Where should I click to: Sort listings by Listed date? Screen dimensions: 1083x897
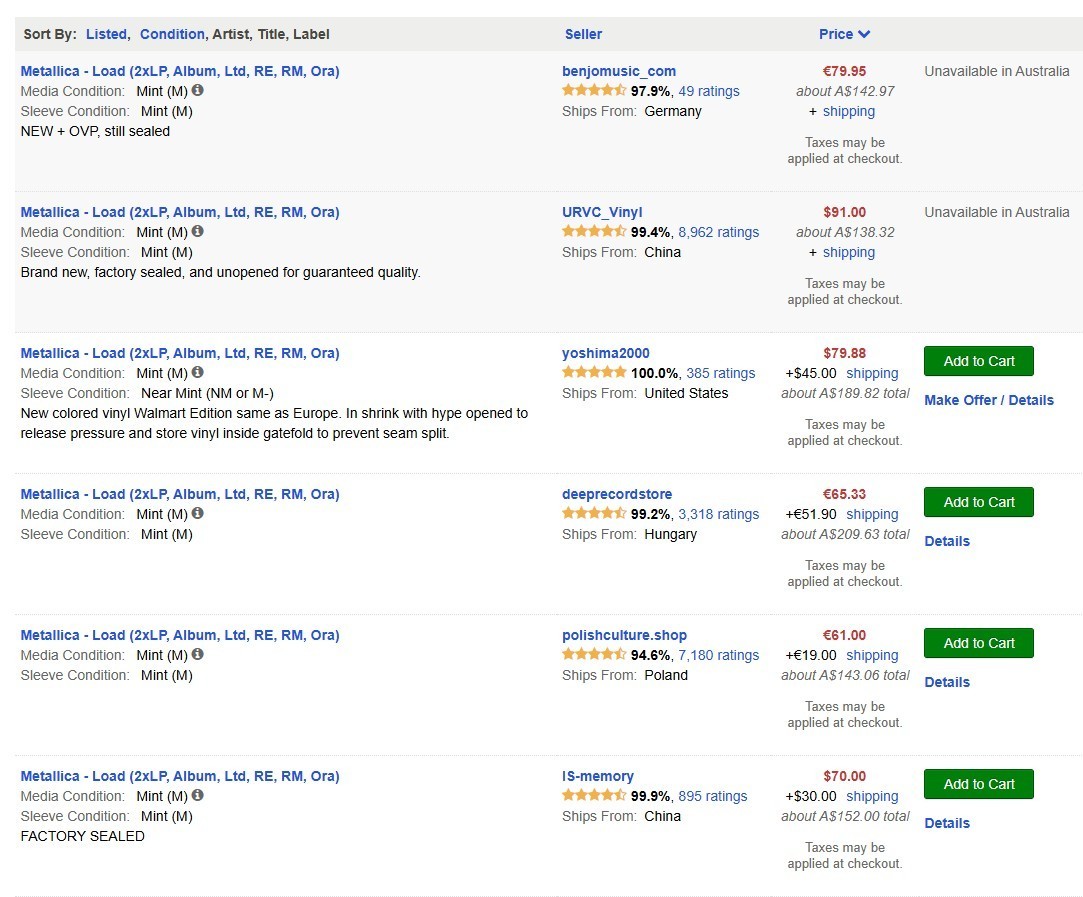click(x=106, y=34)
